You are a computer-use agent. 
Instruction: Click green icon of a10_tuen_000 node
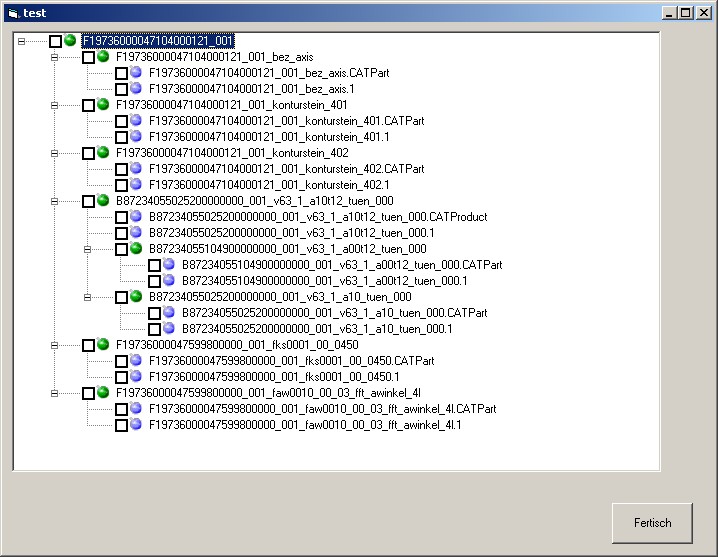tap(136, 296)
